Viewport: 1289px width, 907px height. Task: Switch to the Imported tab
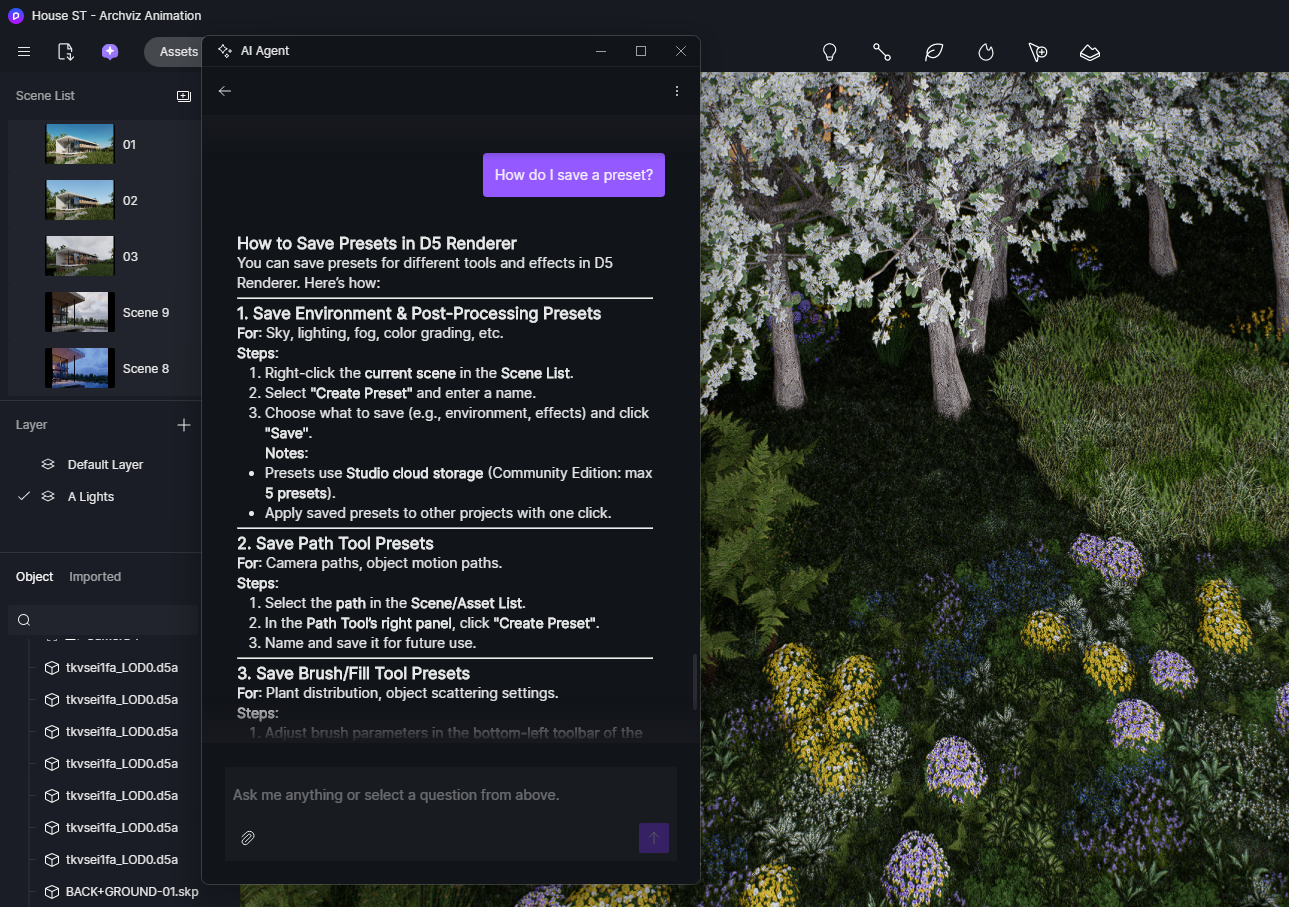click(95, 577)
